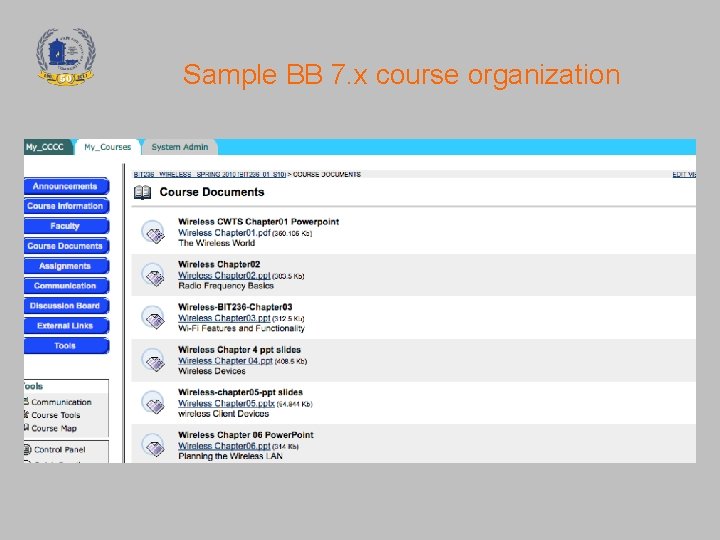720x540 pixels.
Task: Select 'Wi-Fi Features and Functionality' description
Action: tap(241, 328)
